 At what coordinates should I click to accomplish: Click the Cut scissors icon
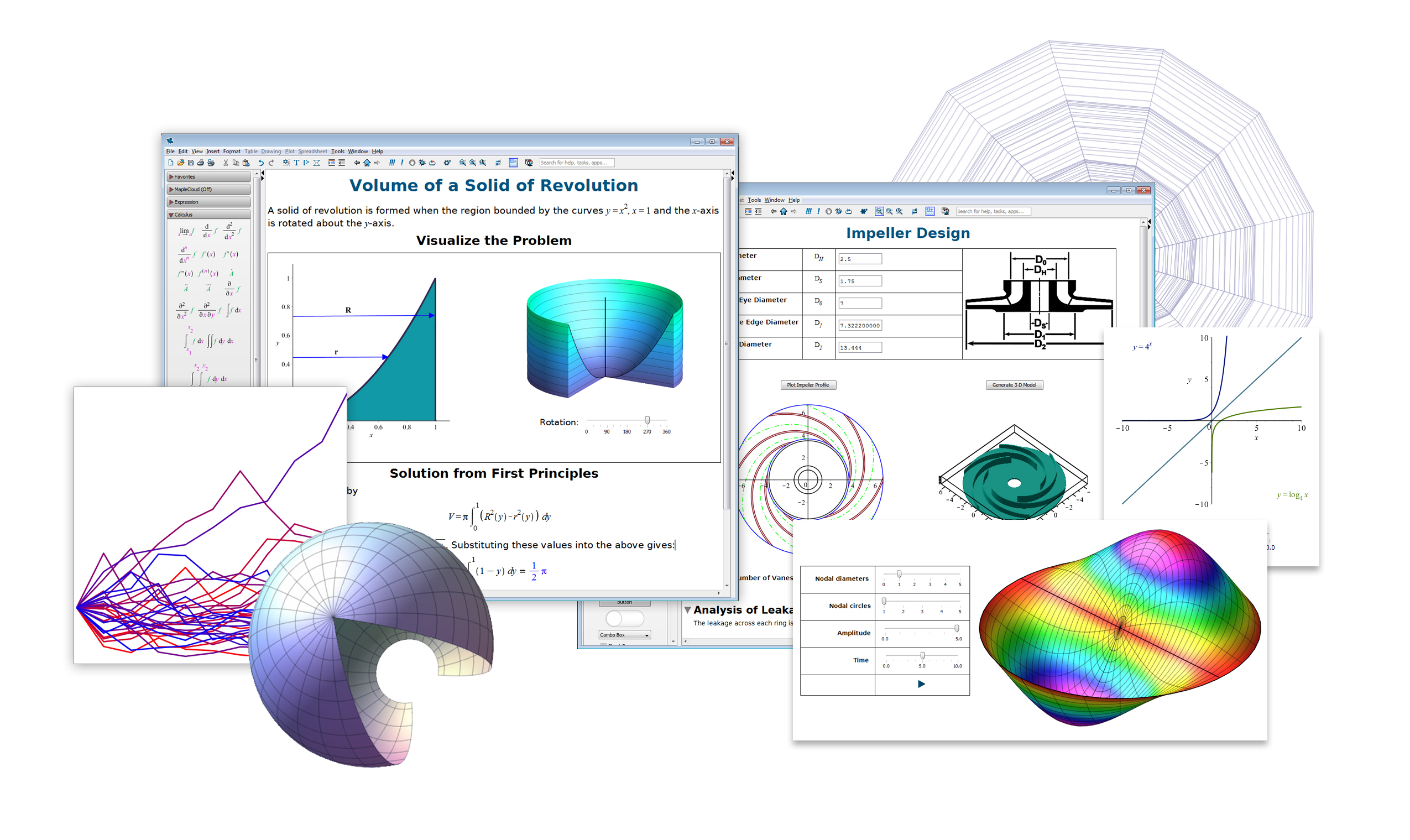click(x=226, y=163)
